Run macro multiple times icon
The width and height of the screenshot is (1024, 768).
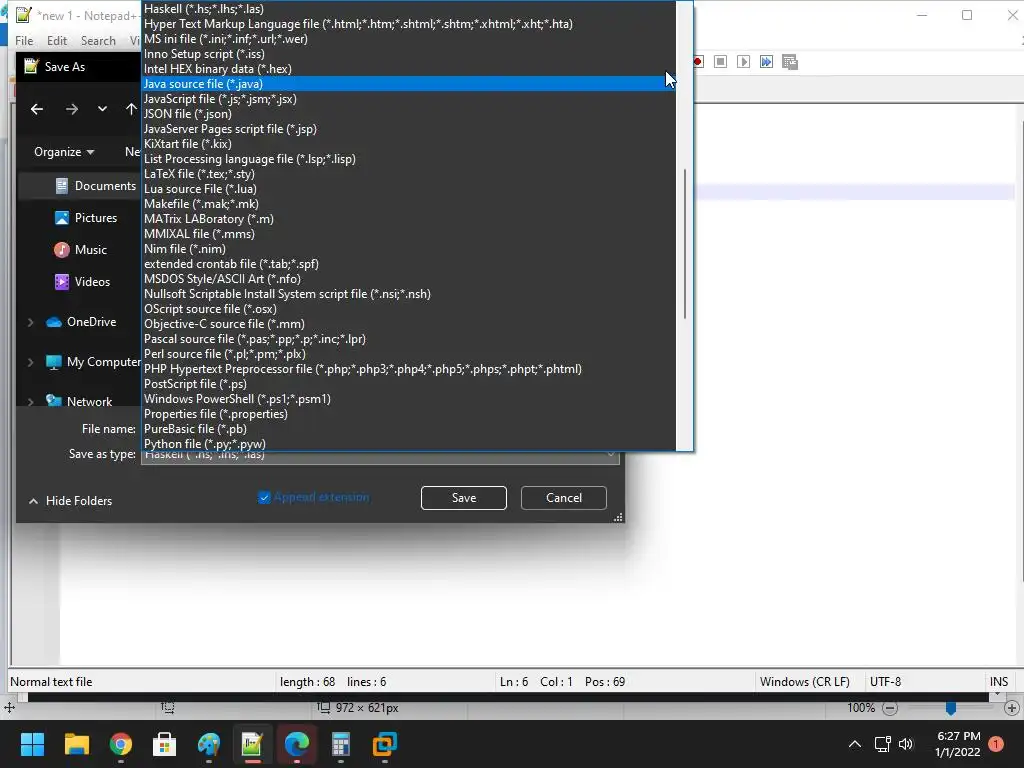click(766, 61)
